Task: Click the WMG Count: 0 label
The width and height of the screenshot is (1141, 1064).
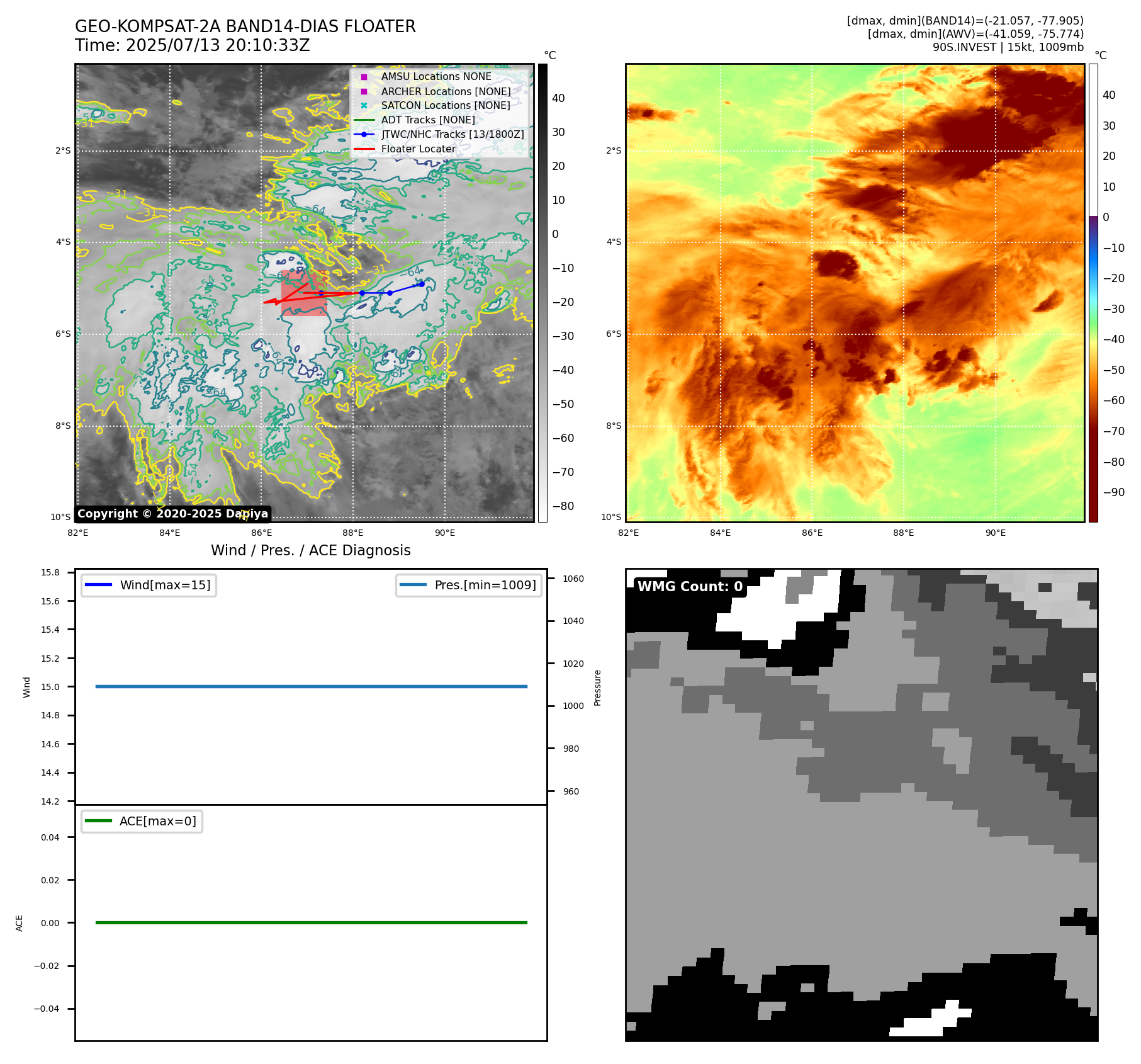Action: click(690, 587)
